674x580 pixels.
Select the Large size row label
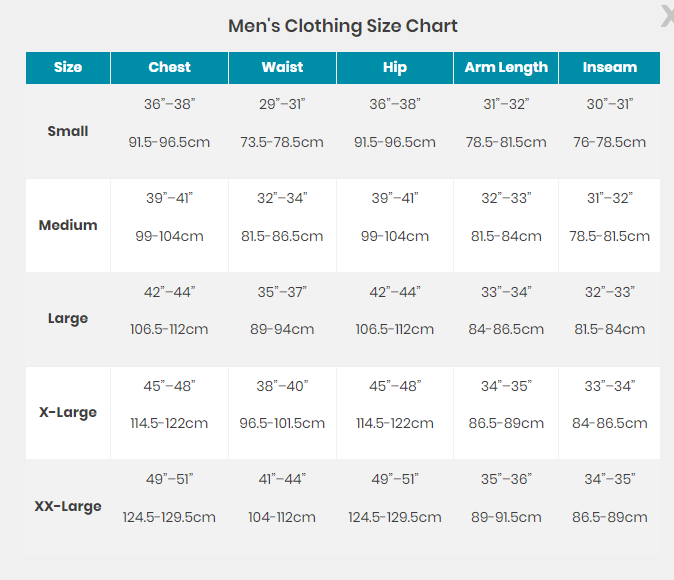tap(68, 319)
